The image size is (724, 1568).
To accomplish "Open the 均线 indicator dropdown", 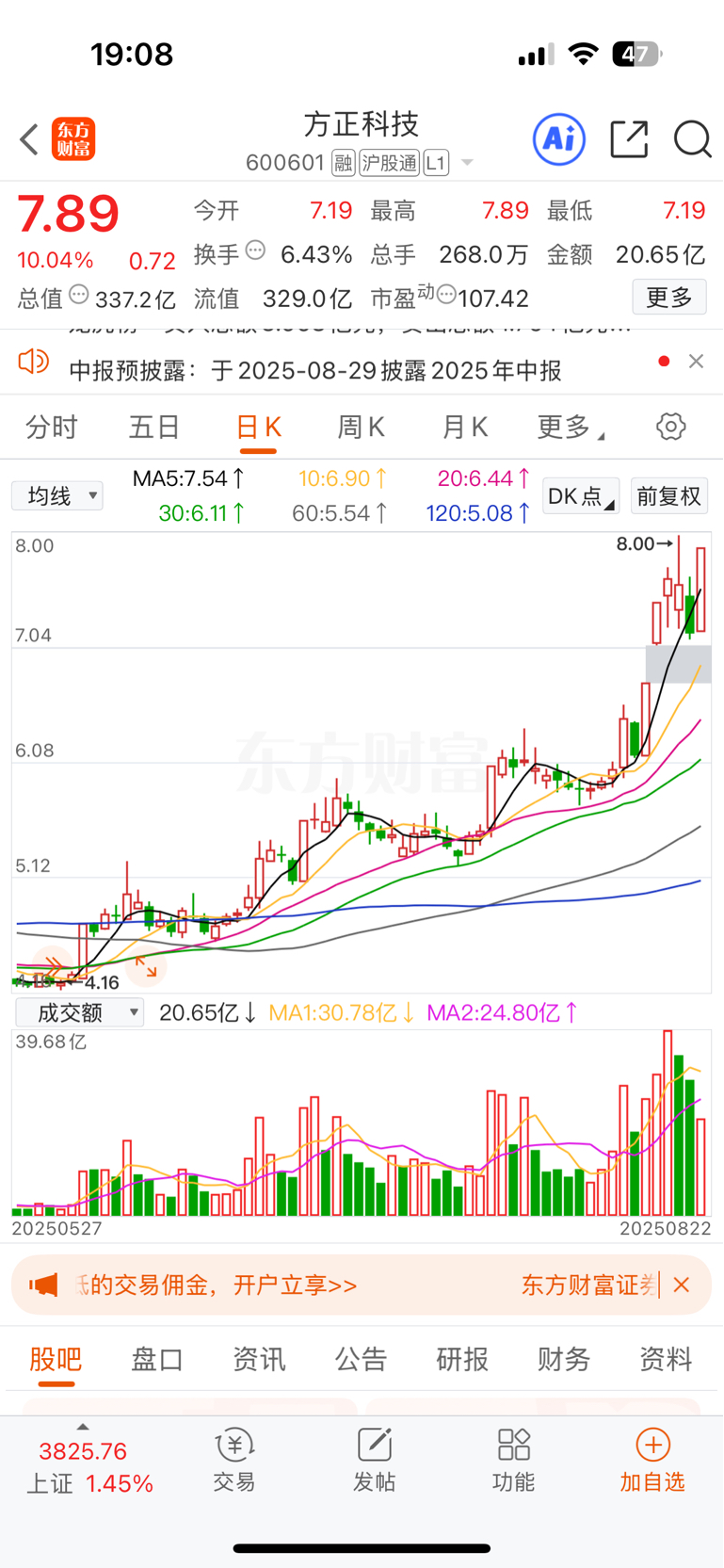I will (57, 495).
